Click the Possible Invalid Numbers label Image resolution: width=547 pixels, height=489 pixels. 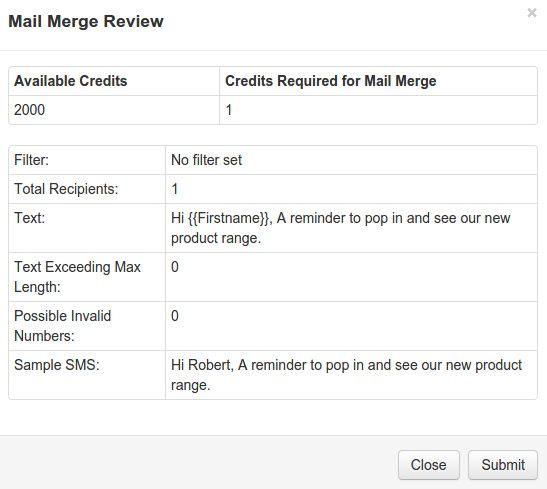62,326
